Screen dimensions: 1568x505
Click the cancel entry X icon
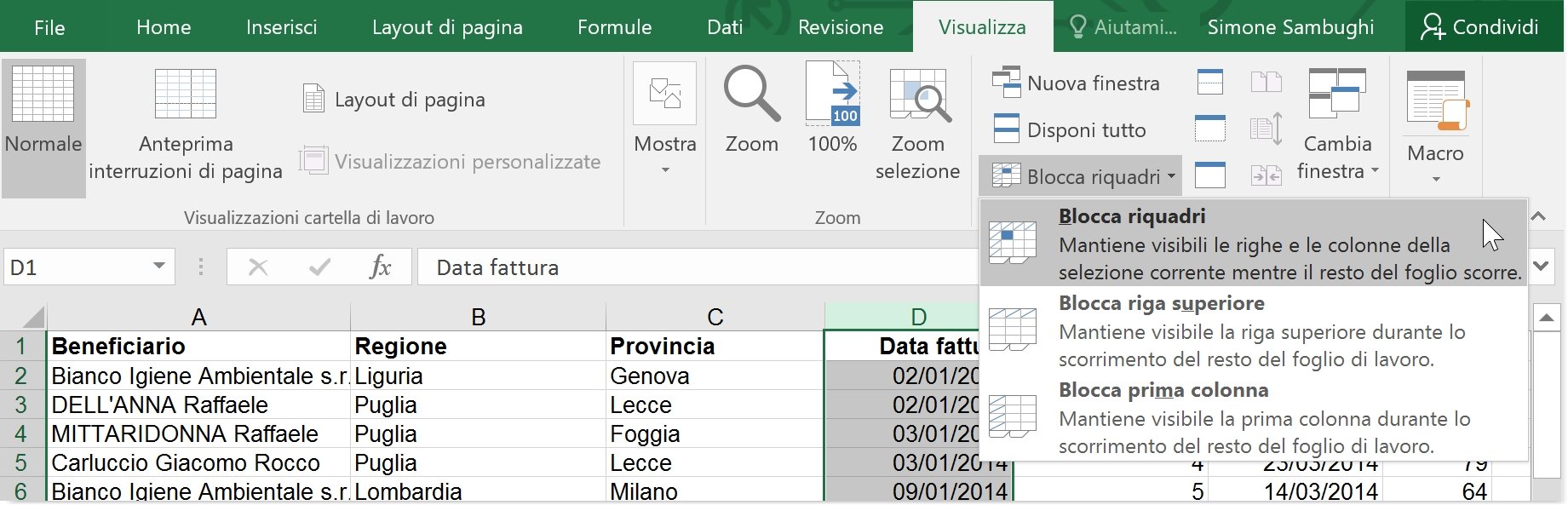[258, 267]
